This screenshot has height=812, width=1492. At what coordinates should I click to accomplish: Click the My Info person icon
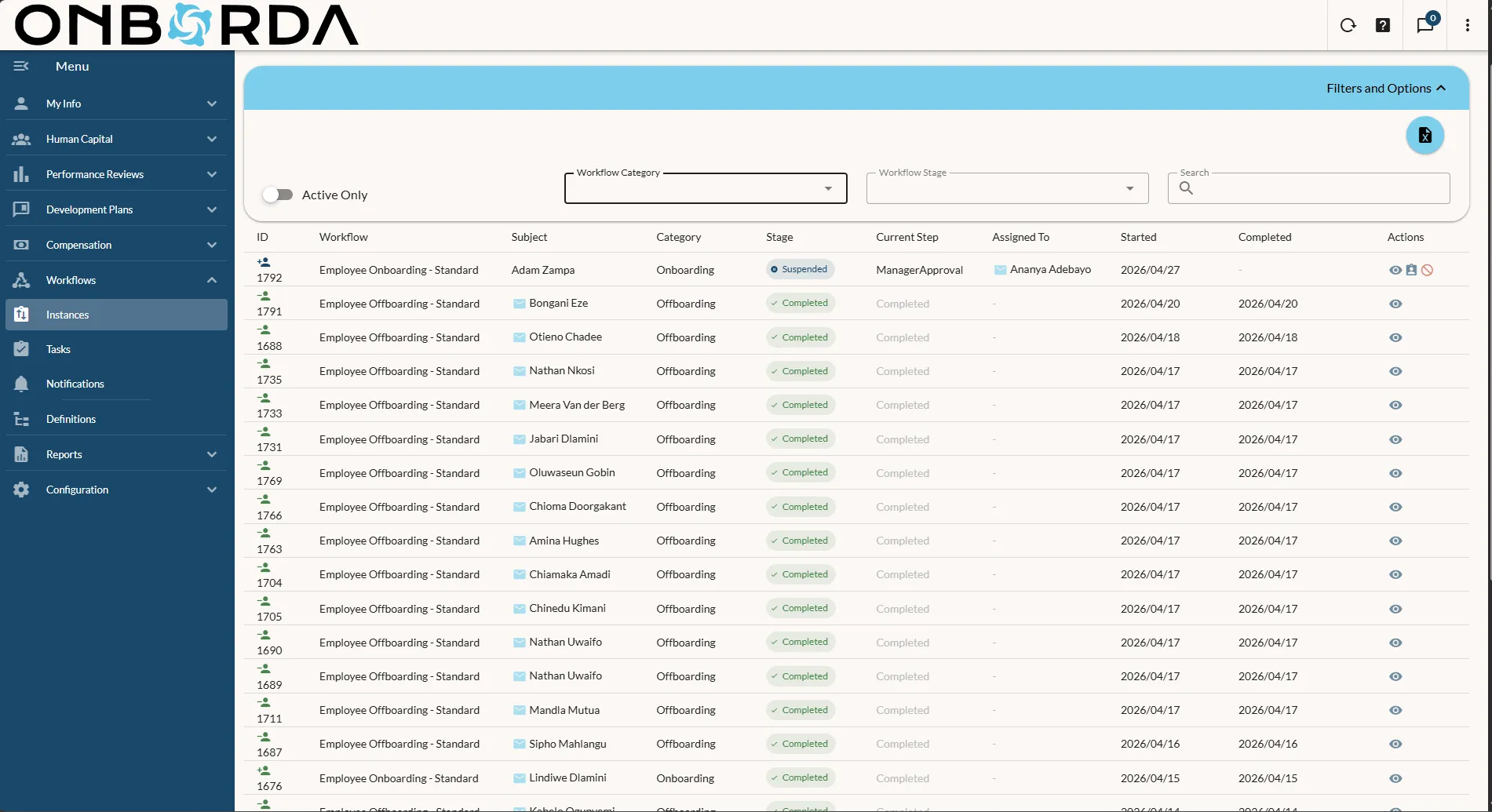[21, 104]
